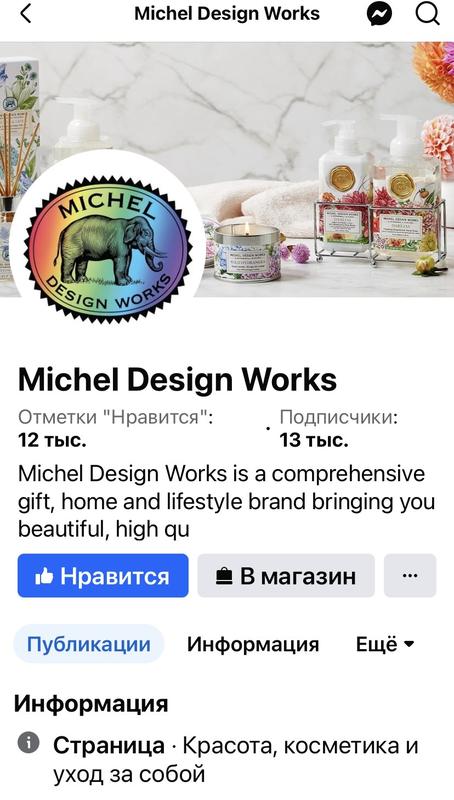The width and height of the screenshot is (454, 800).
Task: Expand truncated page description text
Action: click(x=226, y=502)
